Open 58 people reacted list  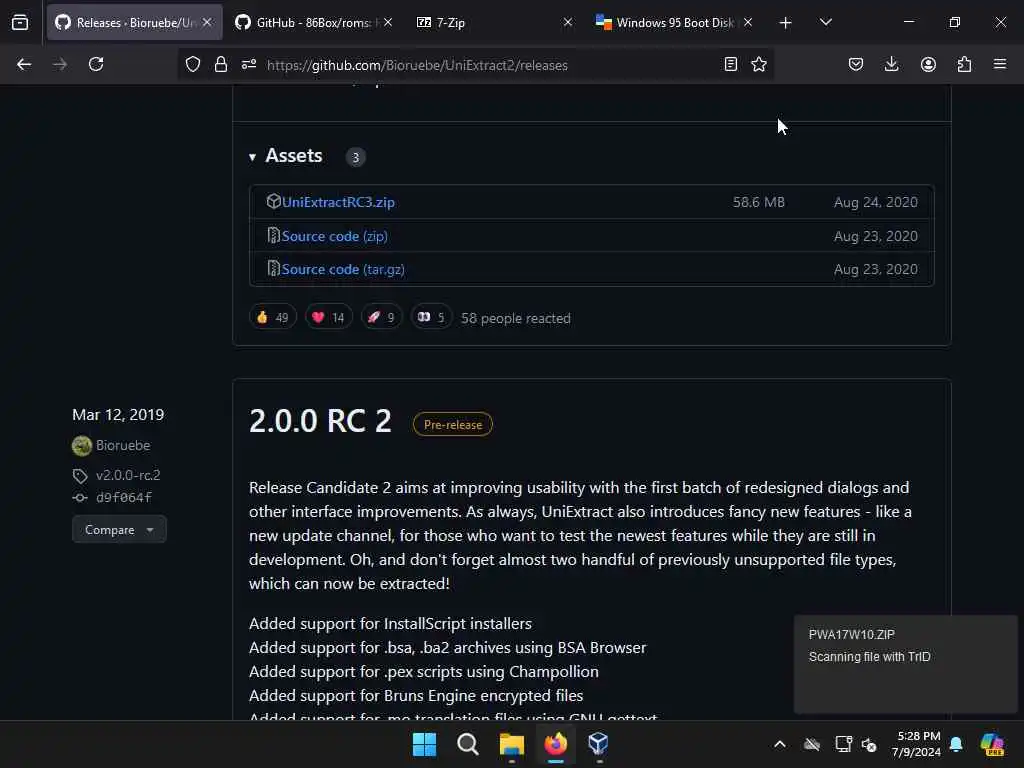516,318
